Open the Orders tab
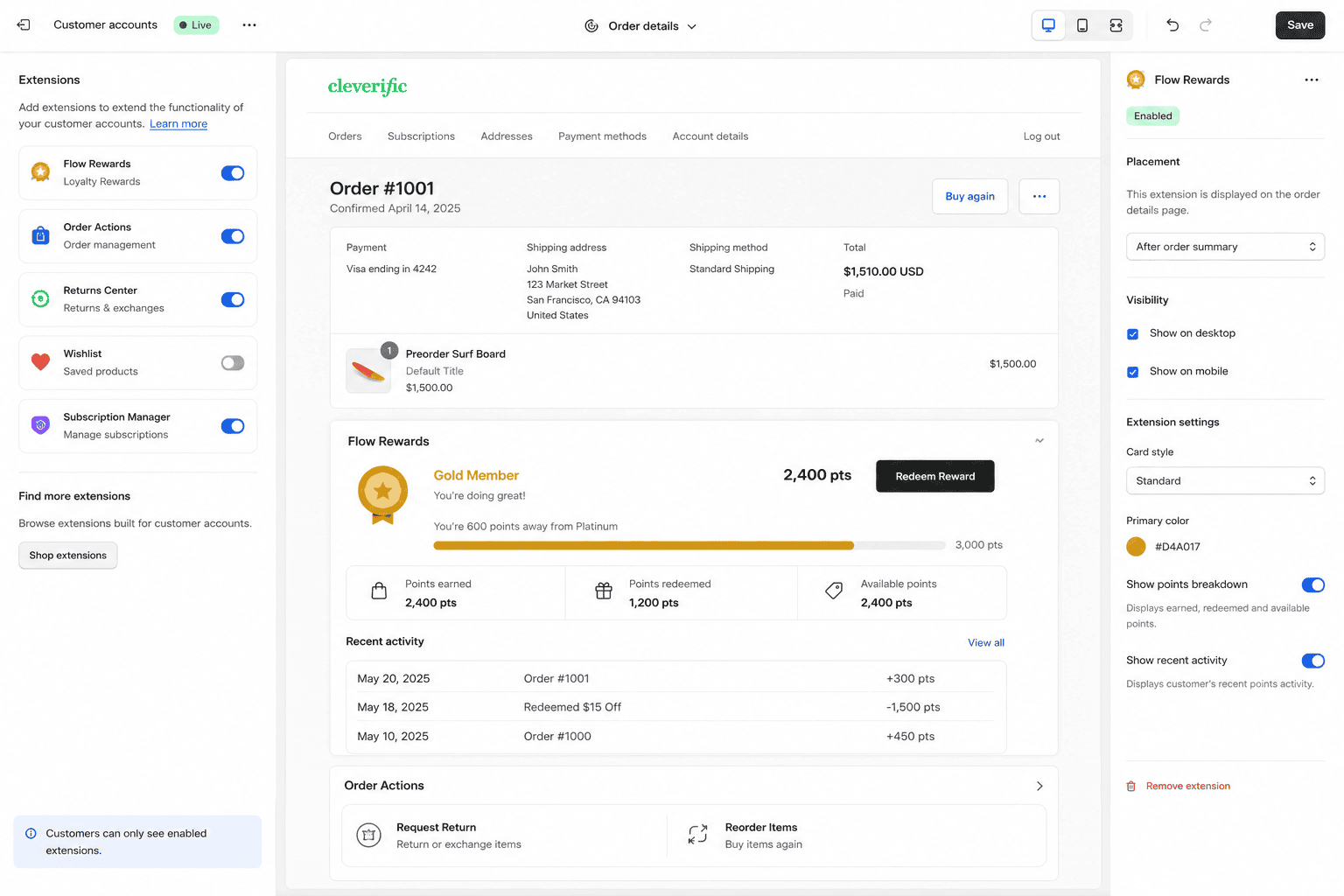The width and height of the screenshot is (1344, 896). tap(345, 136)
